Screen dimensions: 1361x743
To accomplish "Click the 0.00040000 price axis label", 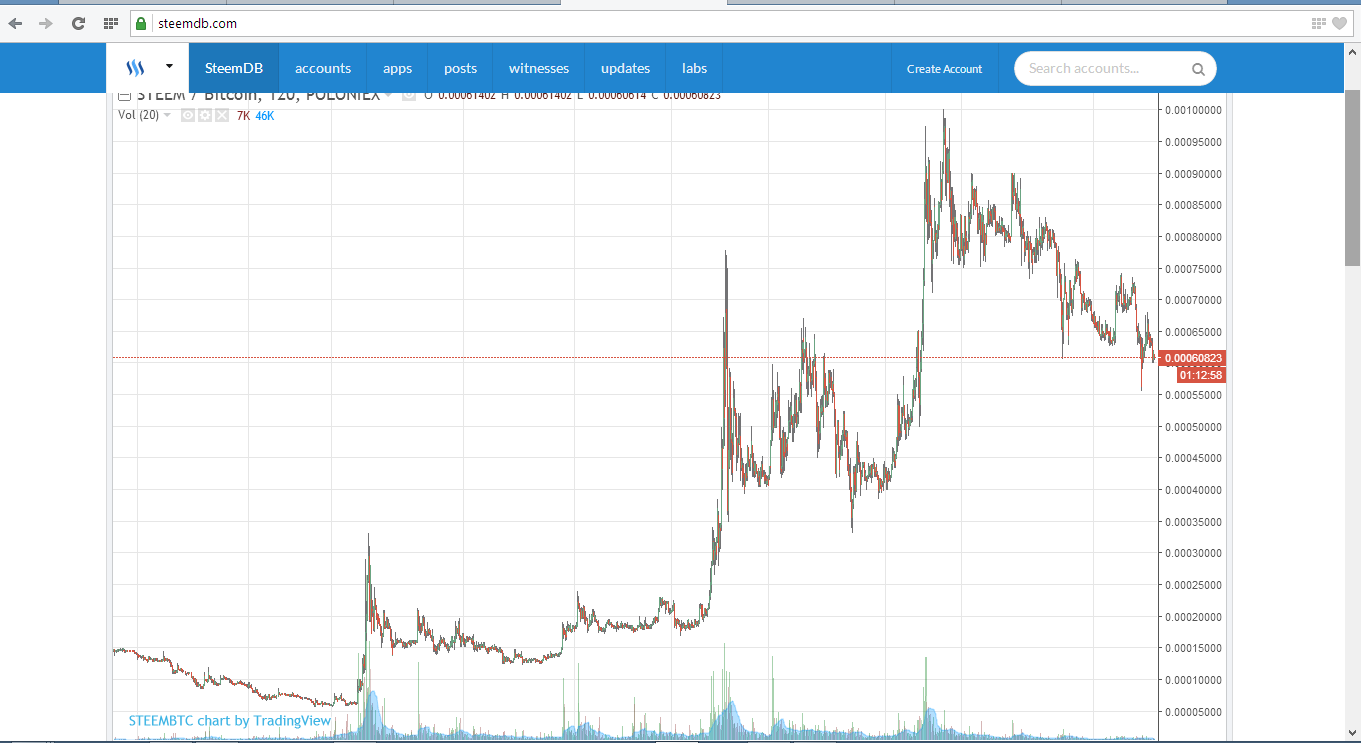I will (x=1194, y=490).
